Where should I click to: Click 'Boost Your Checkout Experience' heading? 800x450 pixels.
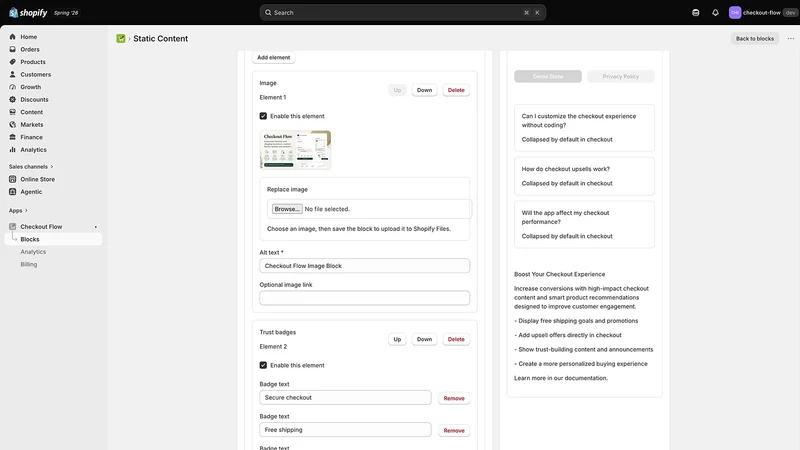[559, 274]
